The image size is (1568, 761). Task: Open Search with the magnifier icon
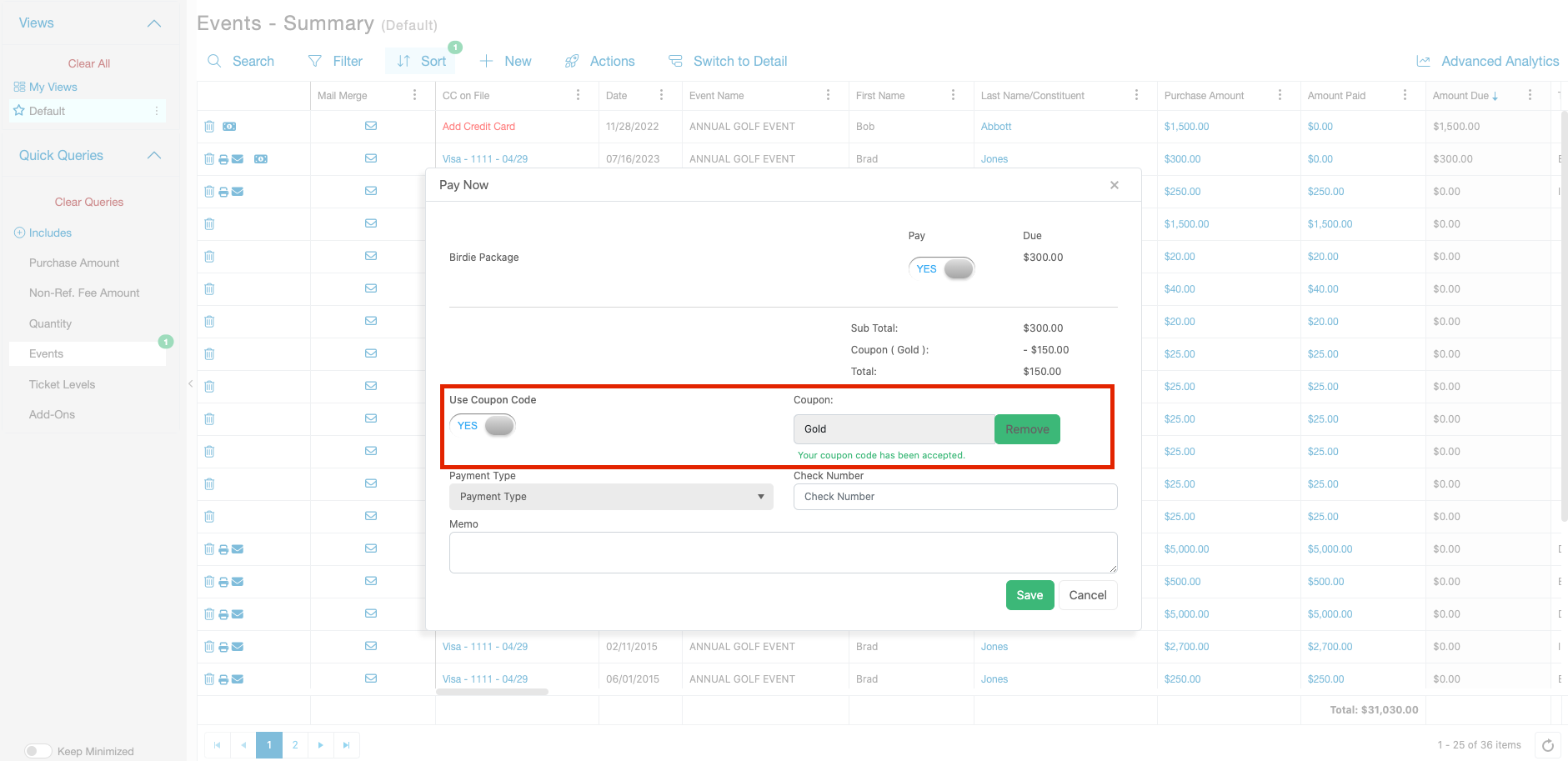214,61
